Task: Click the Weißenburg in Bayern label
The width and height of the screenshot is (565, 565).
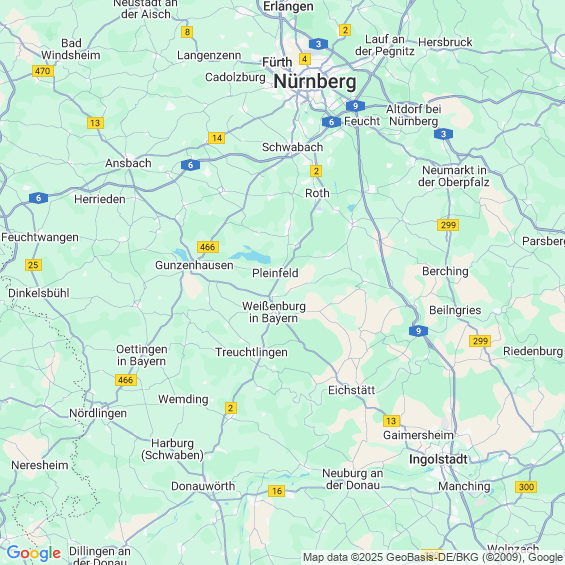Action: point(274,312)
